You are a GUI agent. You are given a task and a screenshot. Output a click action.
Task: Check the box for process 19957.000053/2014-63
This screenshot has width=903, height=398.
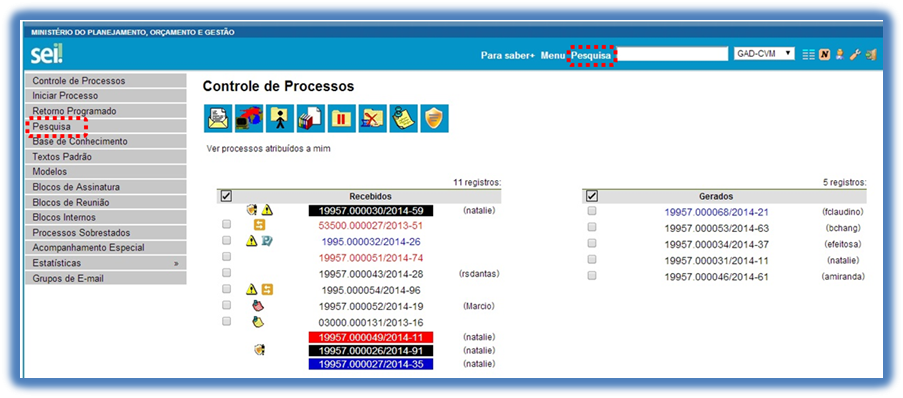[591, 227]
